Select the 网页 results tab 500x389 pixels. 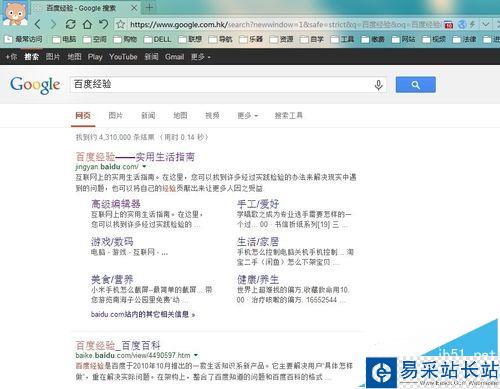pyautogui.click(x=83, y=116)
